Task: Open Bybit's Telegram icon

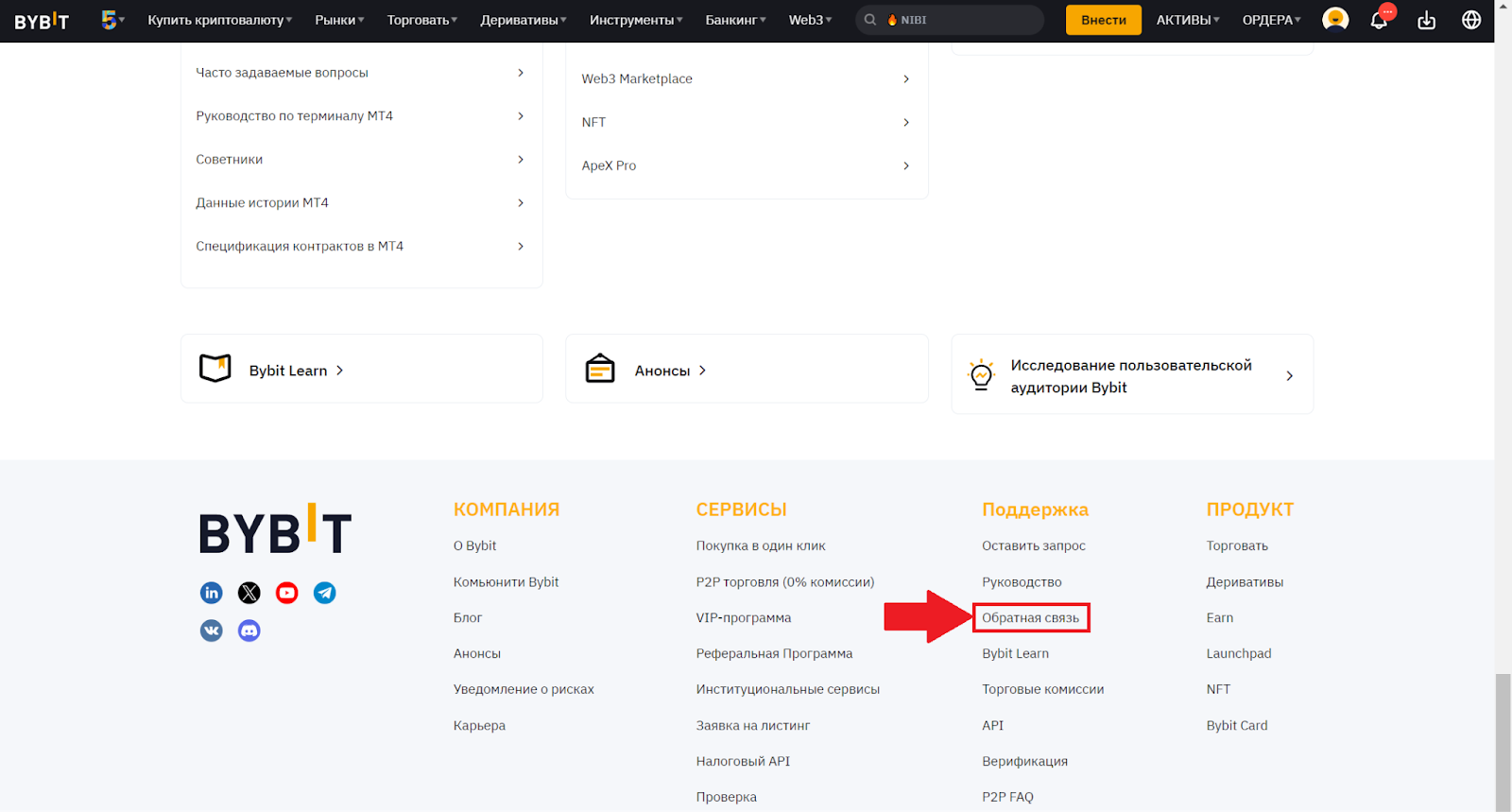Action: pyautogui.click(x=325, y=593)
